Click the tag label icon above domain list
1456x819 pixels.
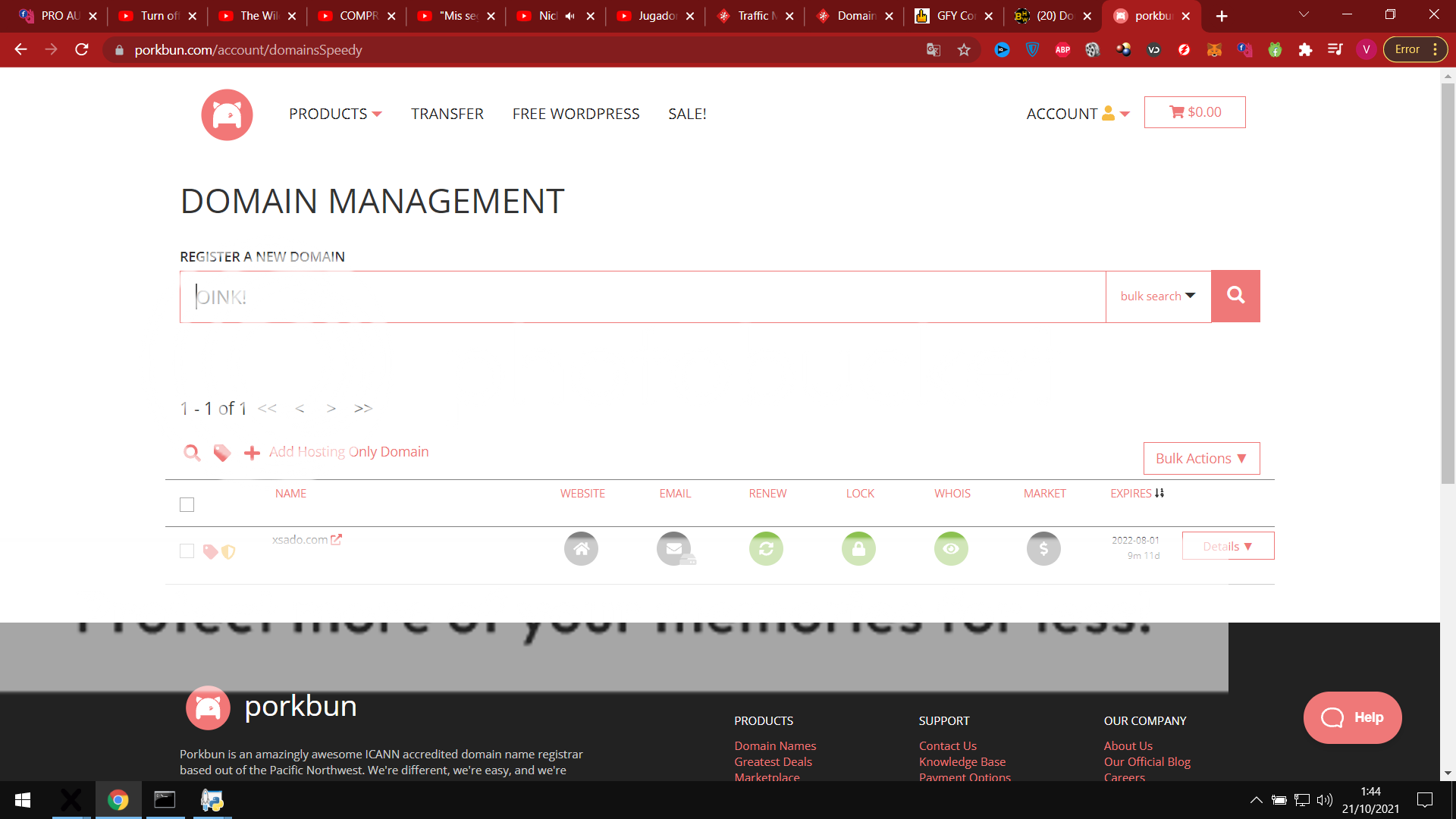[x=221, y=453]
